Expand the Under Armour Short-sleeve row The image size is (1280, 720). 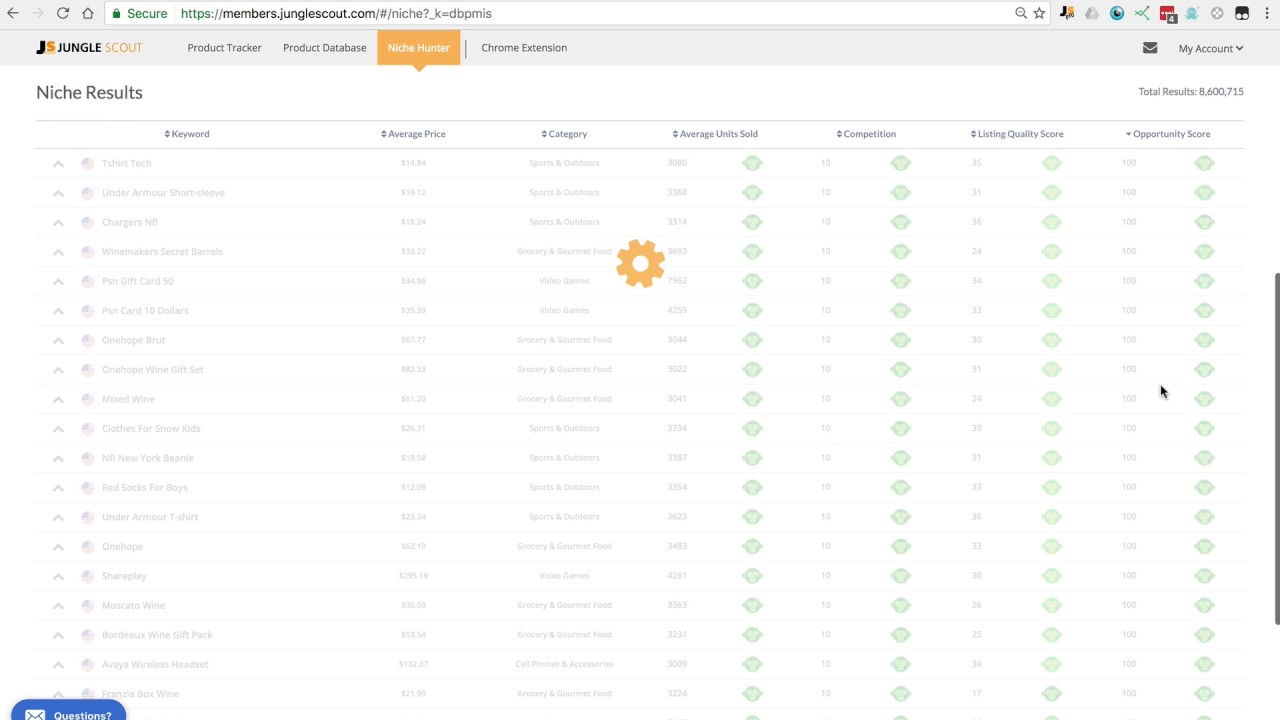coord(58,193)
